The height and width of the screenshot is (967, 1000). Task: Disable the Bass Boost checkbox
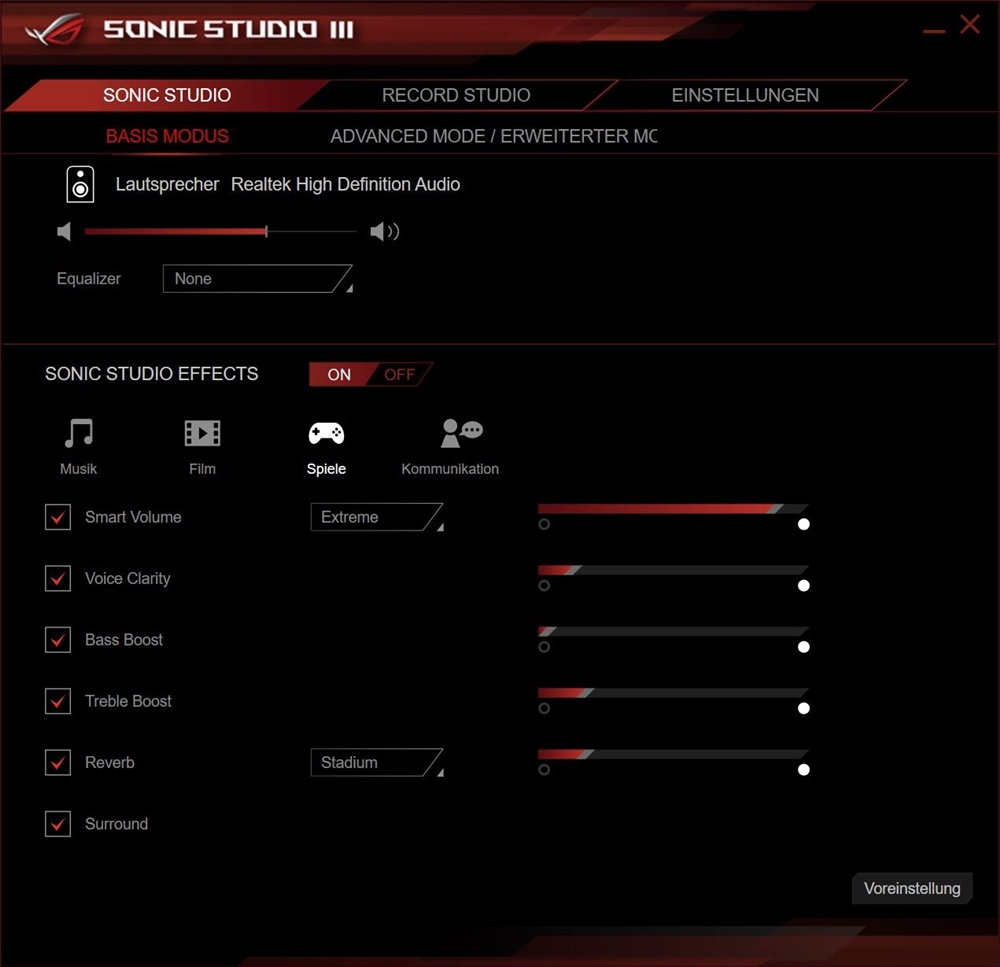click(x=58, y=640)
